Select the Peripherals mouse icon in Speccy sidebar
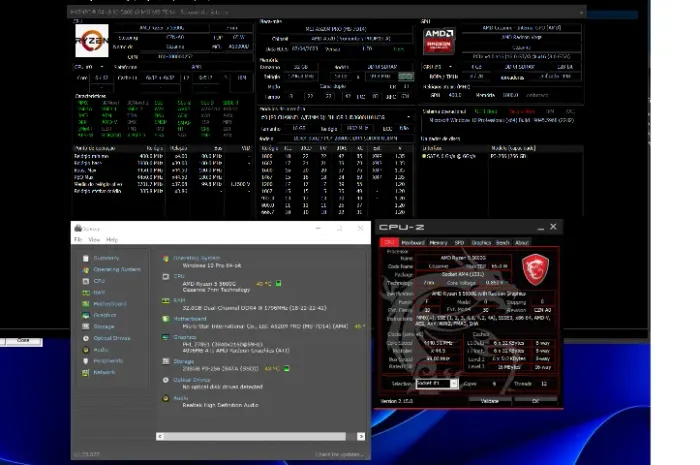 (86, 361)
